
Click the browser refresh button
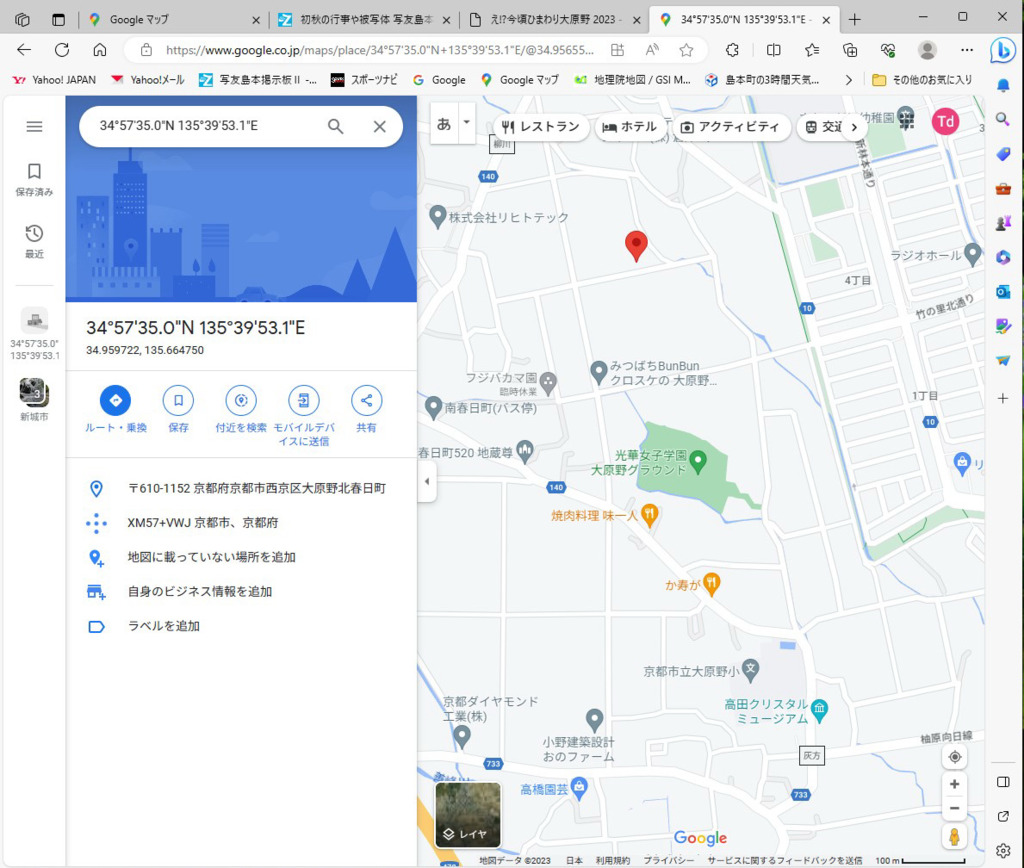tap(62, 50)
